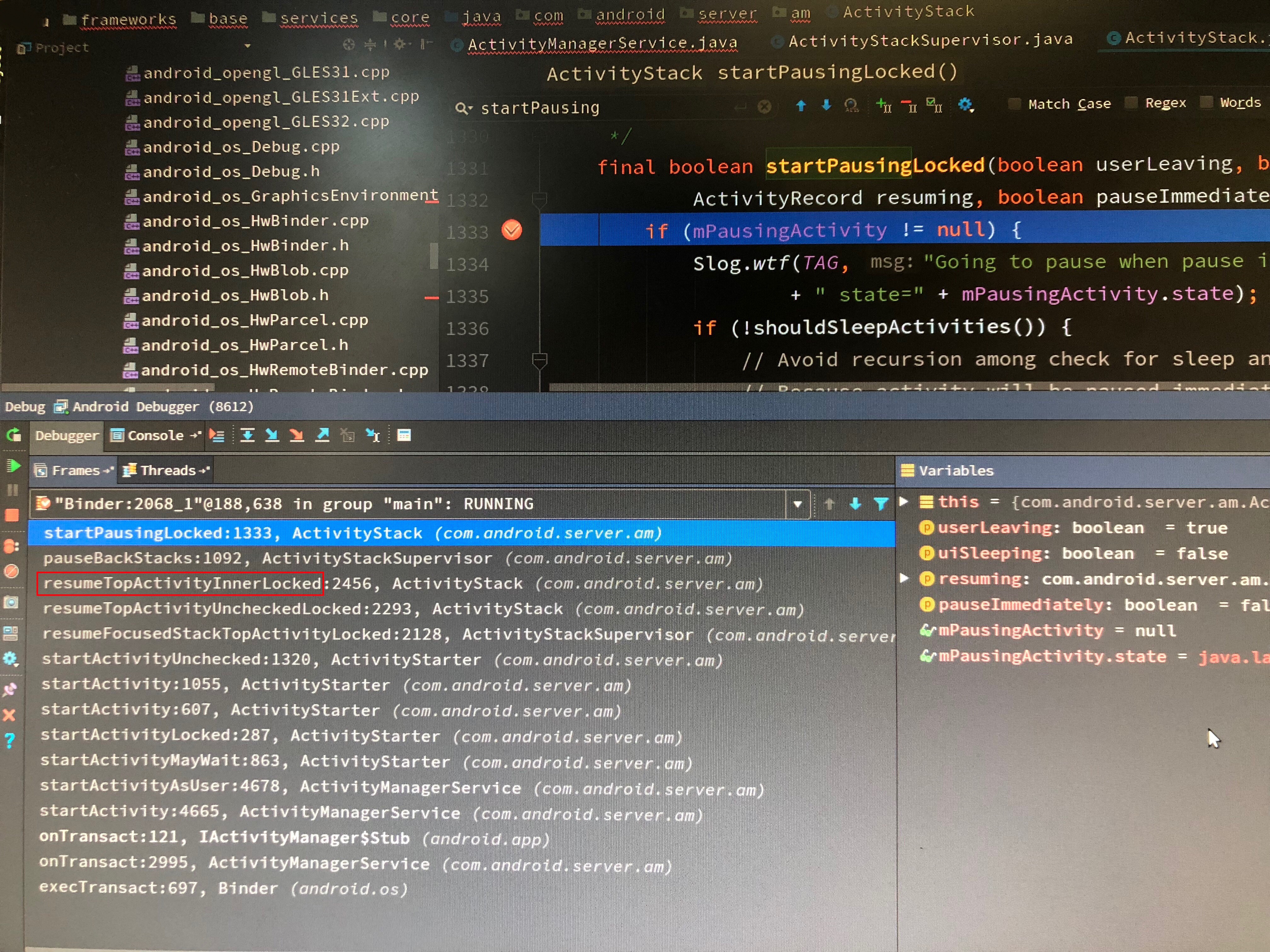Select next frame down arrow
Screen dimensions: 1270x952
(855, 504)
